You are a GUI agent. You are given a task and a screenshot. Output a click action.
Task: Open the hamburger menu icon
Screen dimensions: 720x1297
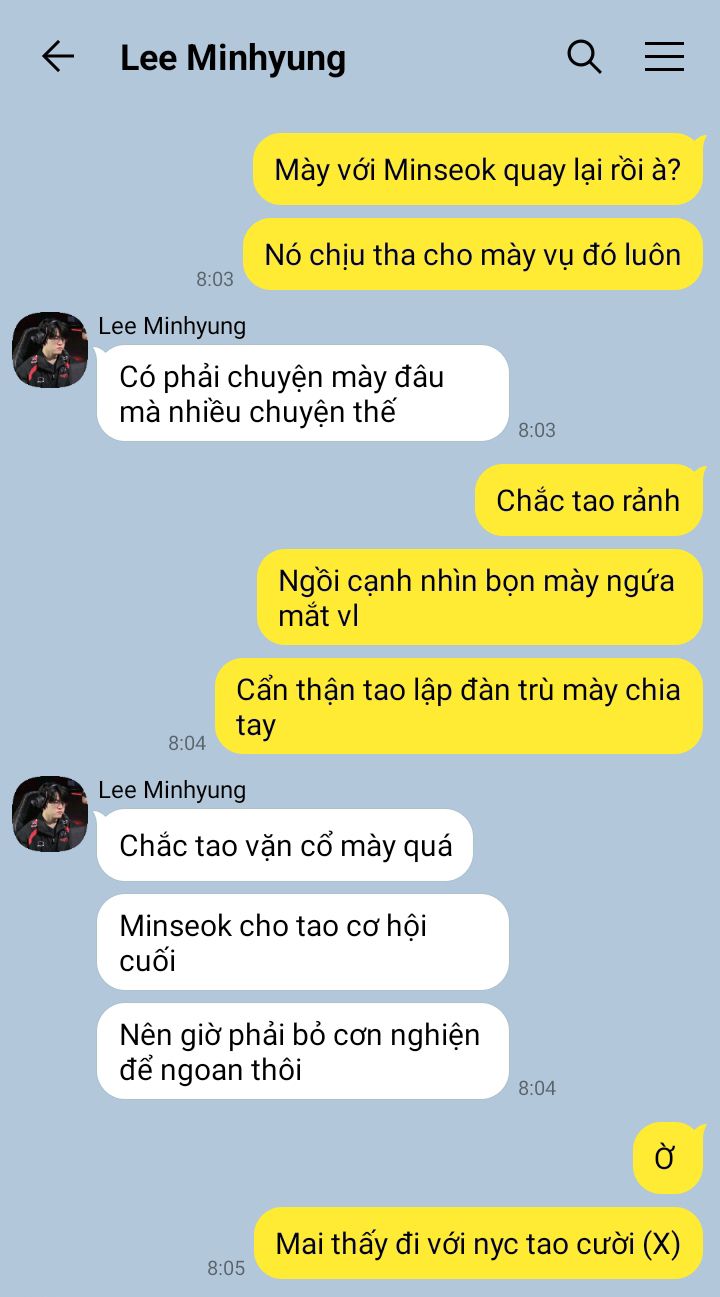[664, 57]
